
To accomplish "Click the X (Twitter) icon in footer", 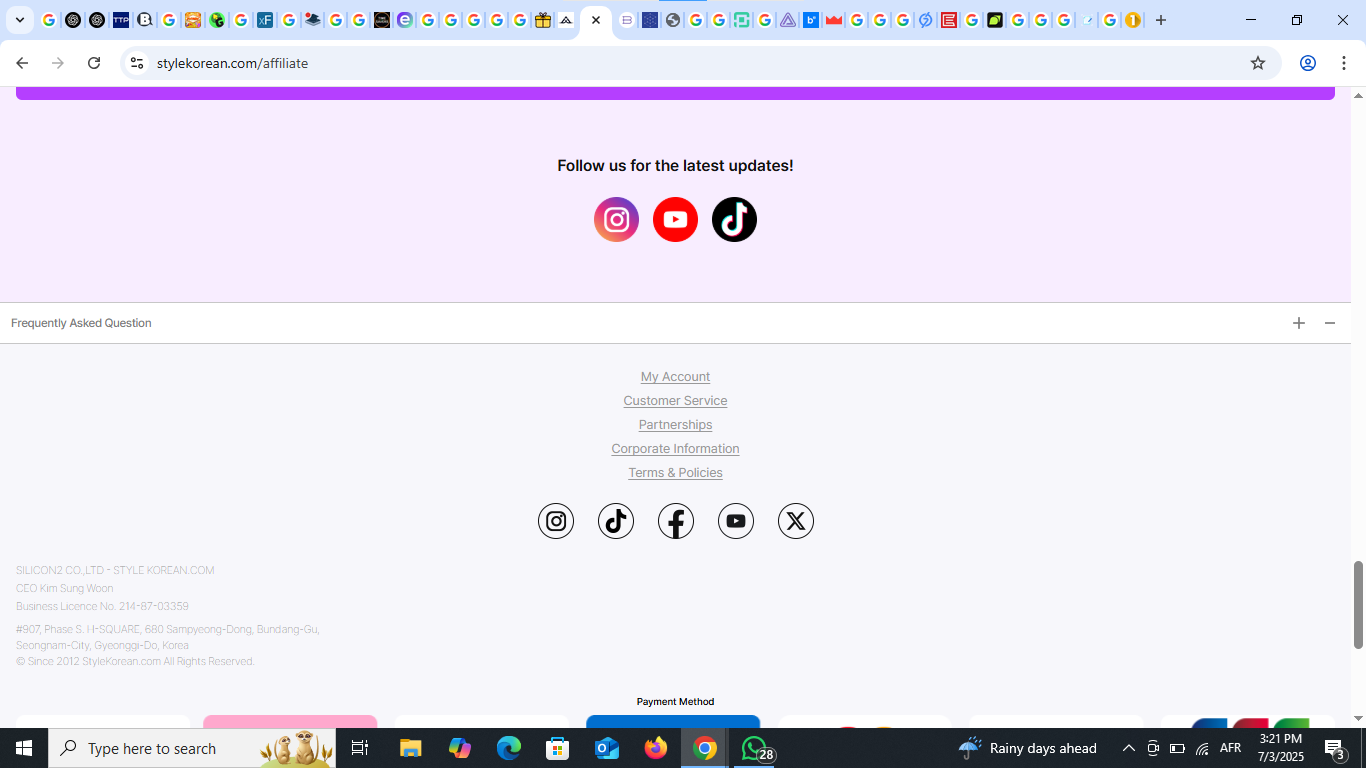I will click(x=796, y=521).
